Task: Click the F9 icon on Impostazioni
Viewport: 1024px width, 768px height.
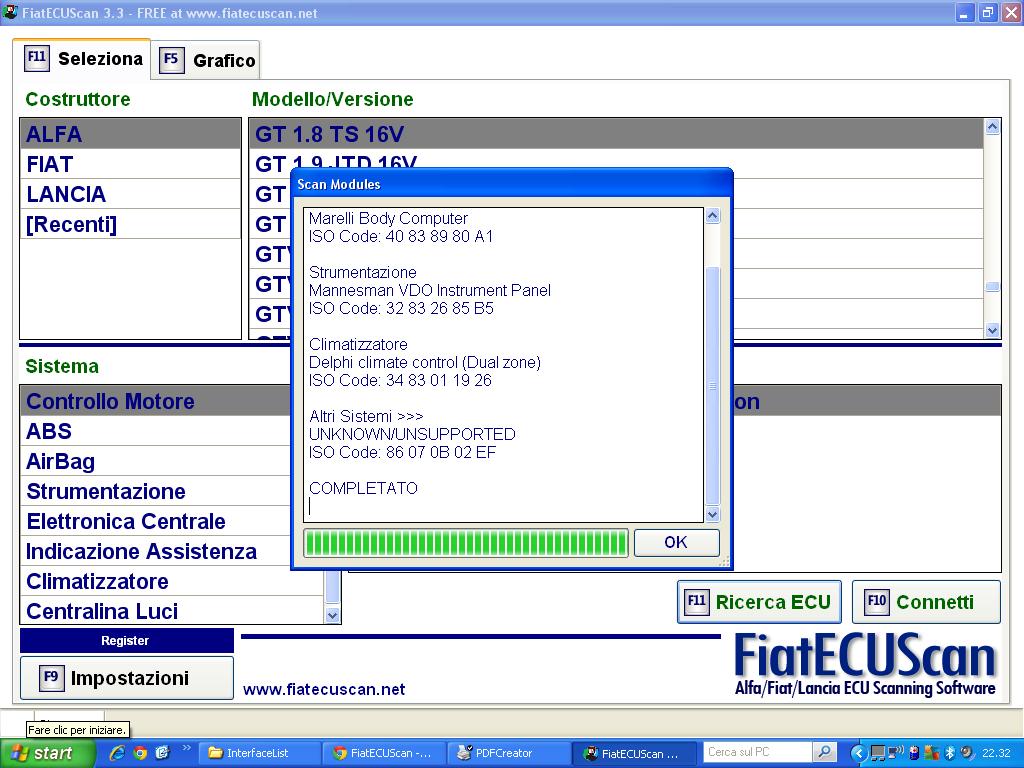Action: coord(51,677)
